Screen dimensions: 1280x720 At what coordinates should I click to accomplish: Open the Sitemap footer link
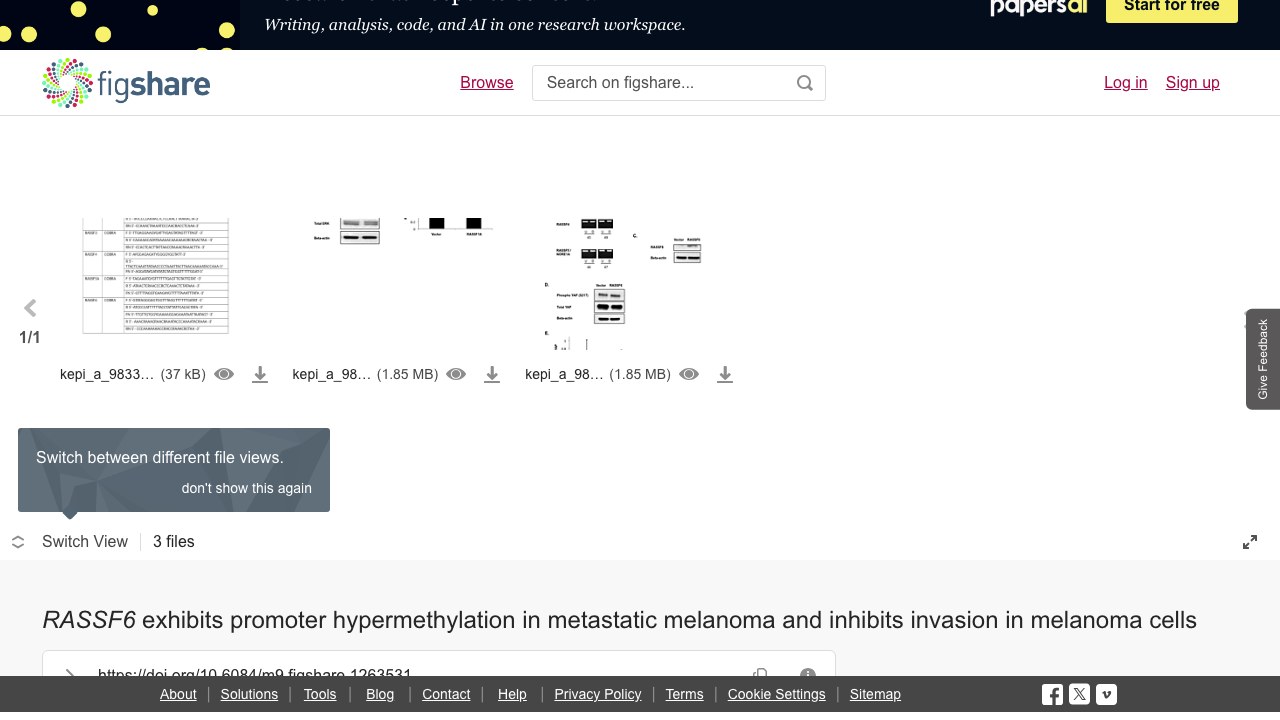[875, 694]
